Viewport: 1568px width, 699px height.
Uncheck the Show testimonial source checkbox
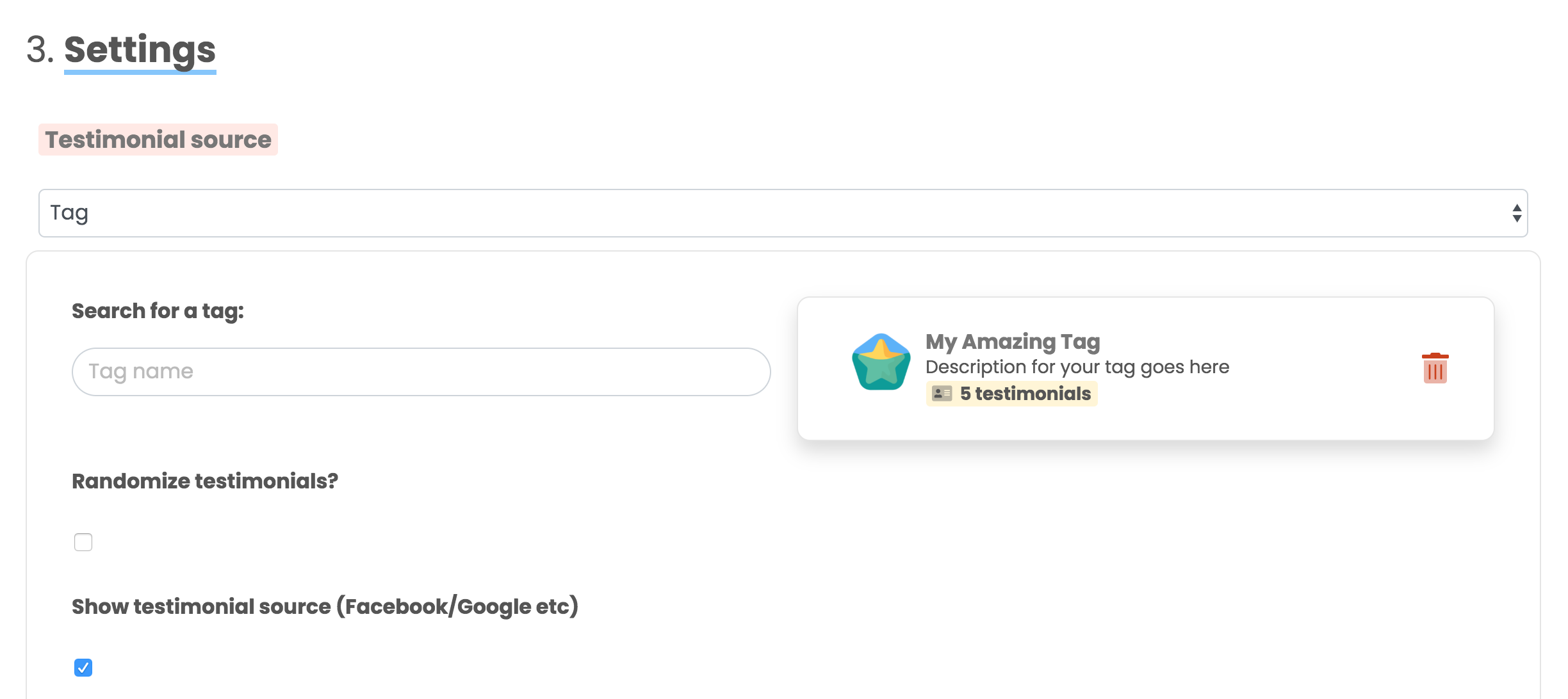tap(83, 668)
